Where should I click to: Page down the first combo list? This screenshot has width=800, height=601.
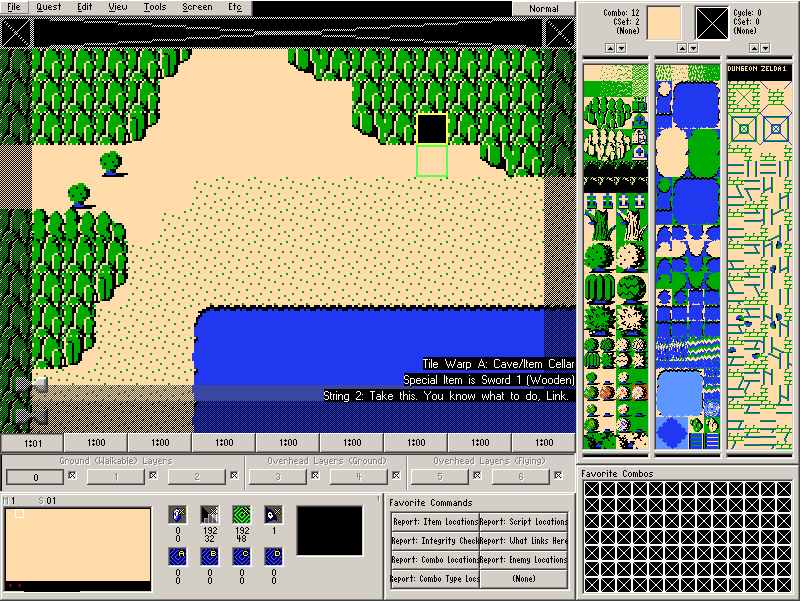click(621, 48)
